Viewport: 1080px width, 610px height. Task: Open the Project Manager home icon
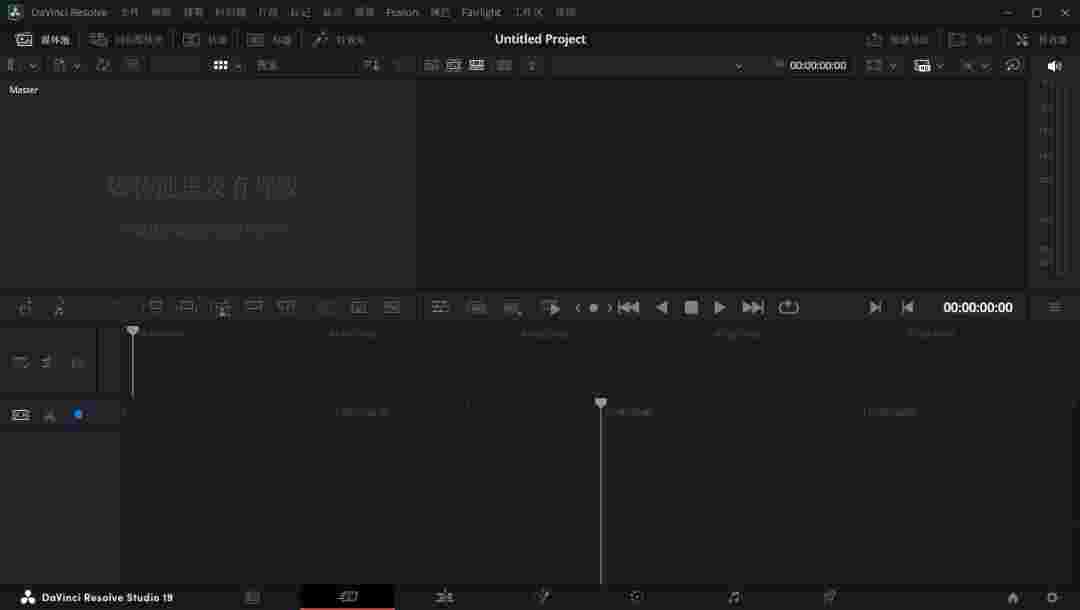coord(1013,597)
